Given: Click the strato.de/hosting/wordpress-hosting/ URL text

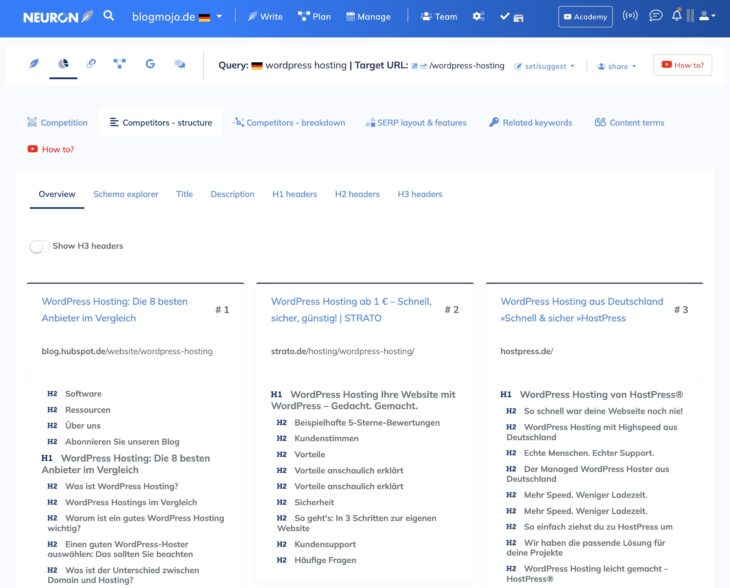Looking at the screenshot, I should point(343,351).
